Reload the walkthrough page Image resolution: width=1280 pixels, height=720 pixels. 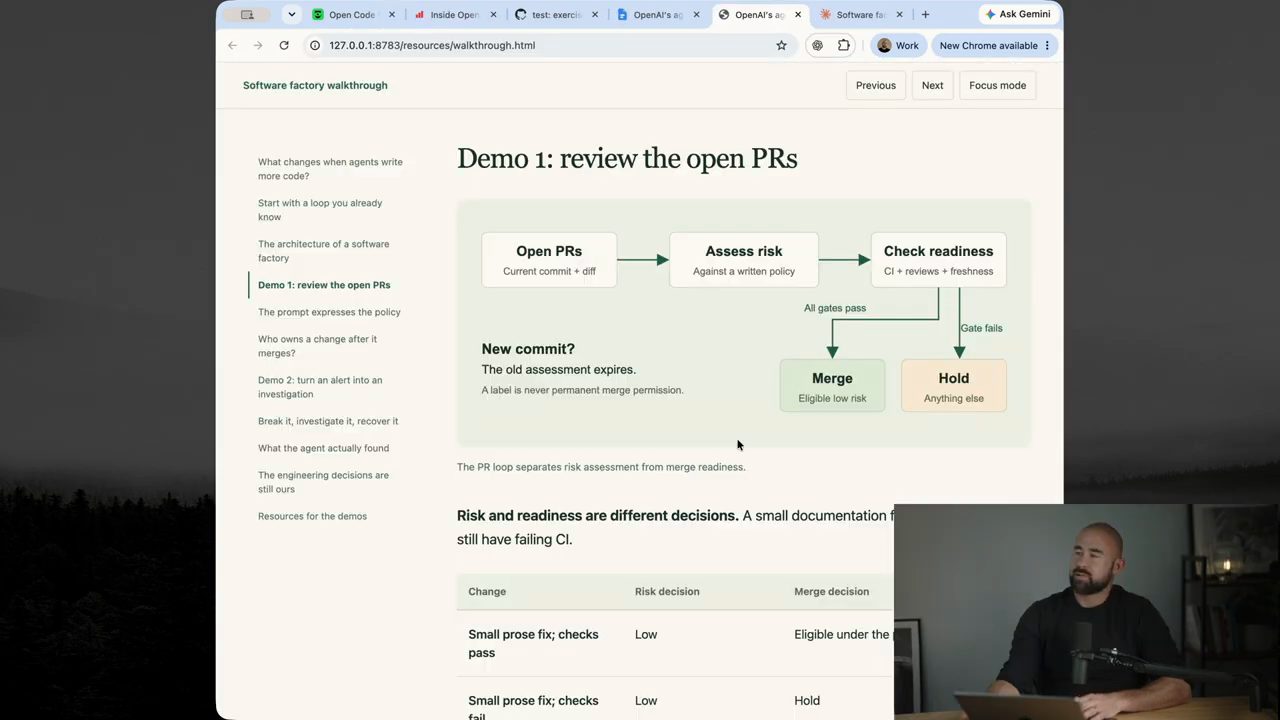284,45
